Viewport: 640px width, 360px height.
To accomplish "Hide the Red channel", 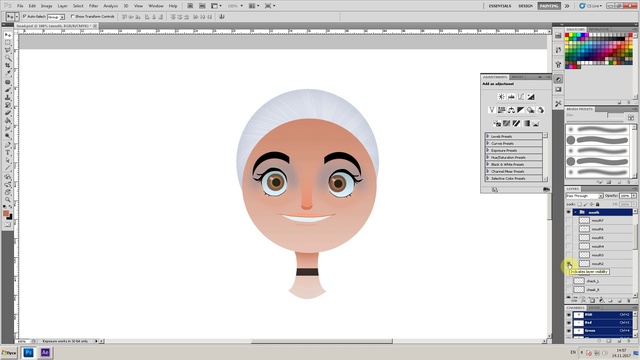I will (569, 322).
